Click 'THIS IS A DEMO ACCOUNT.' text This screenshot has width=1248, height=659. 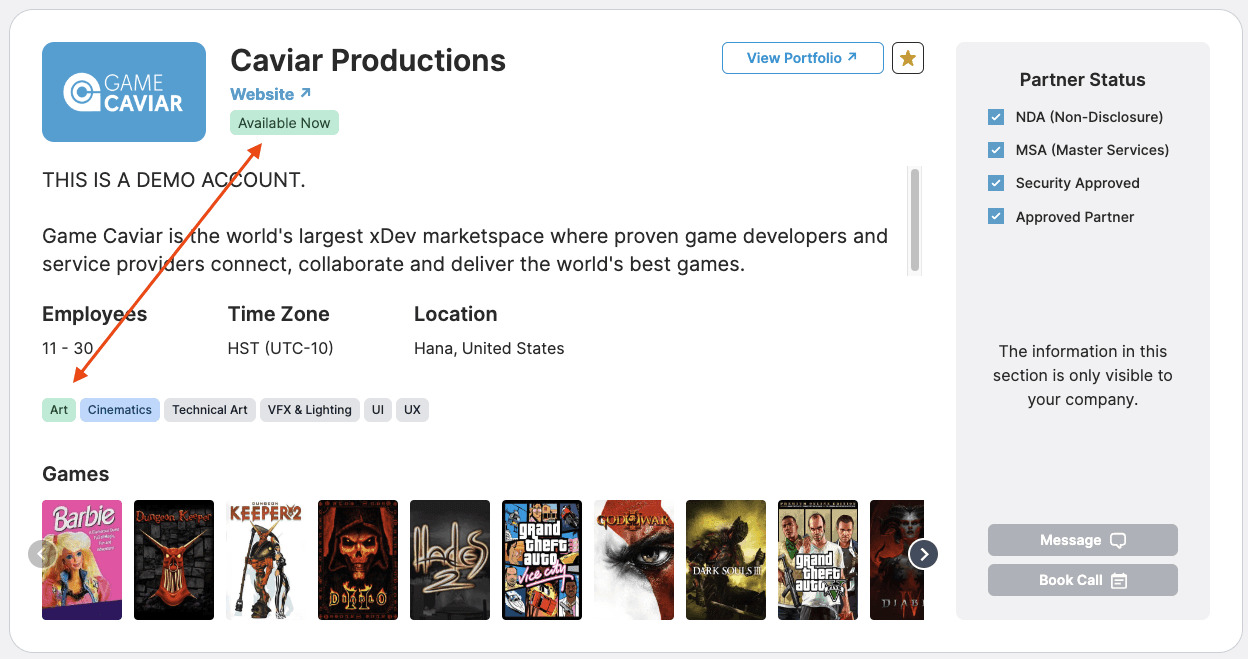(x=174, y=180)
